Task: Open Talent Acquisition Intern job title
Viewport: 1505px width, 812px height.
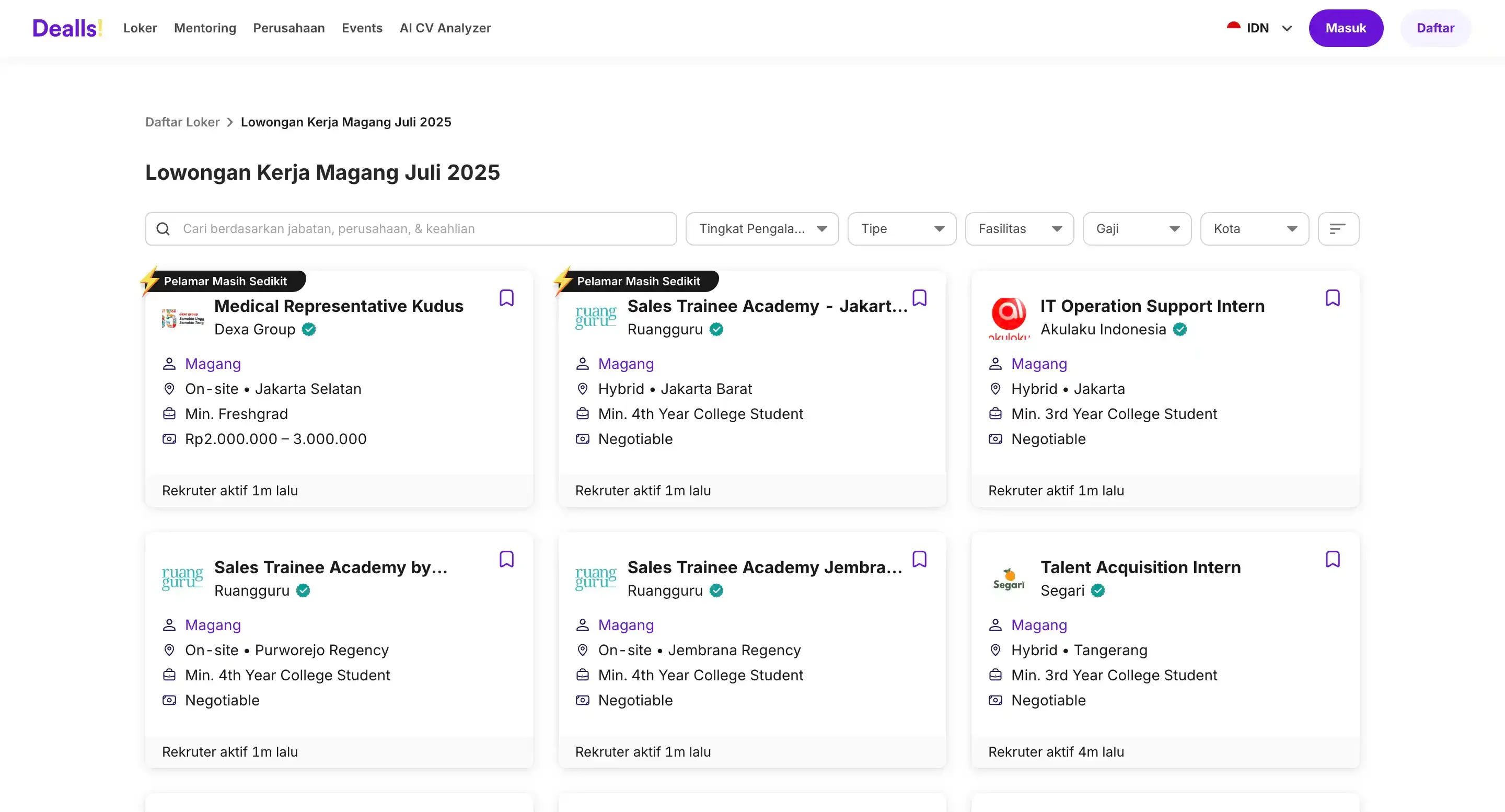Action: (x=1140, y=567)
